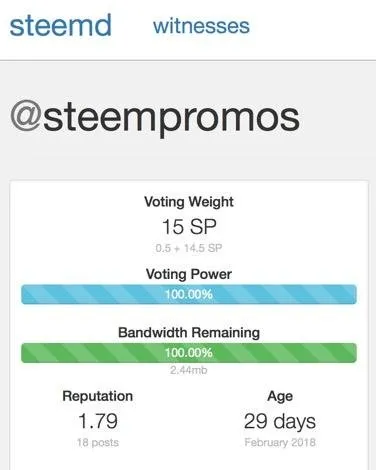Select the Voting Power label

tap(189, 274)
